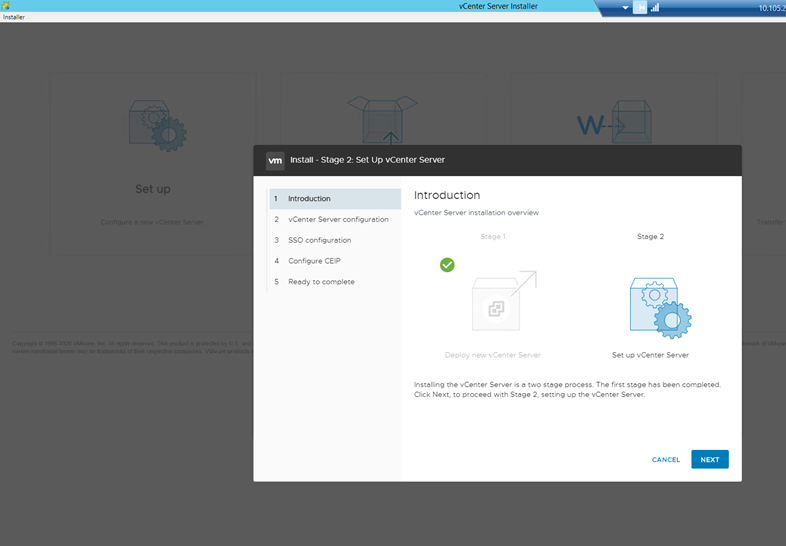Click the 'Stage 2' label
This screenshot has height=546, width=786.
tap(650, 237)
